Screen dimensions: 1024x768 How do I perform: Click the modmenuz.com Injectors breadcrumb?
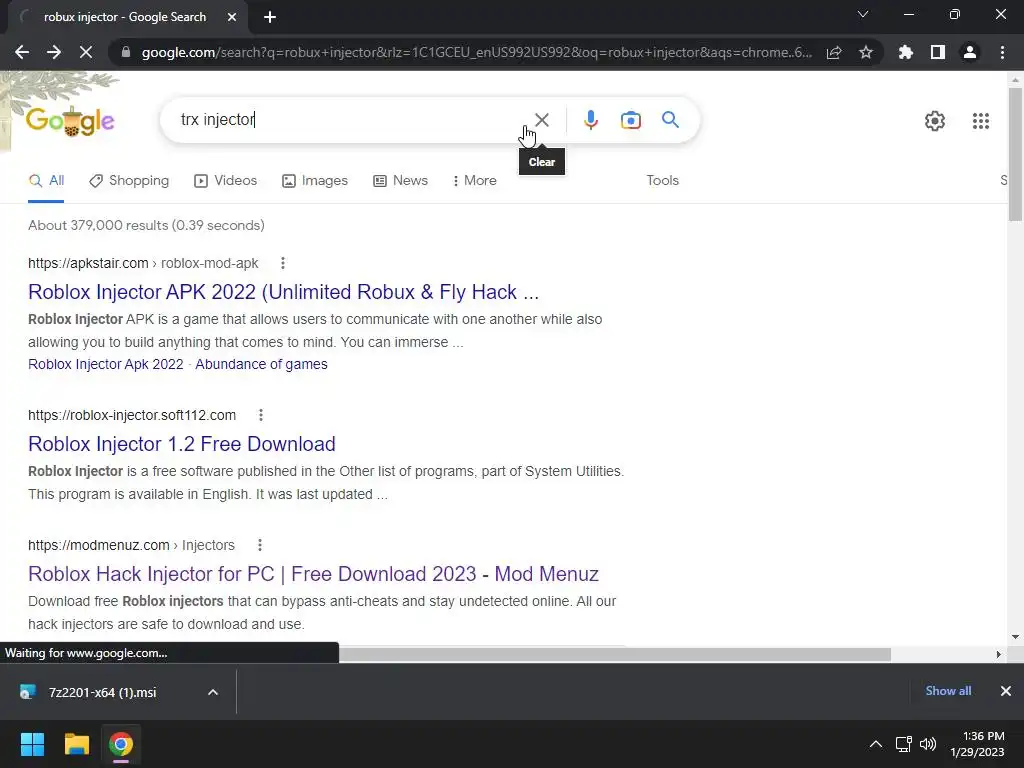point(131,545)
